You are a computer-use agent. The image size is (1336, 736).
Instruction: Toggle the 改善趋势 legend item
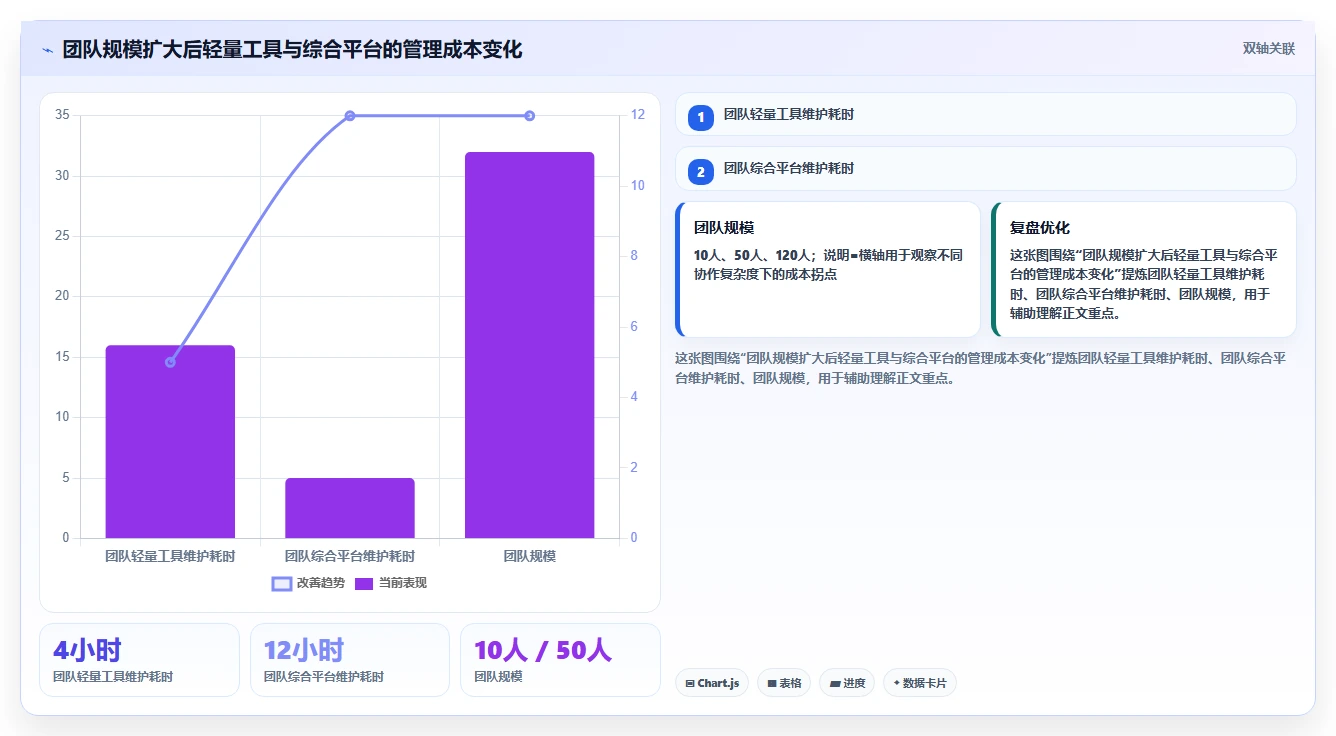(309, 583)
